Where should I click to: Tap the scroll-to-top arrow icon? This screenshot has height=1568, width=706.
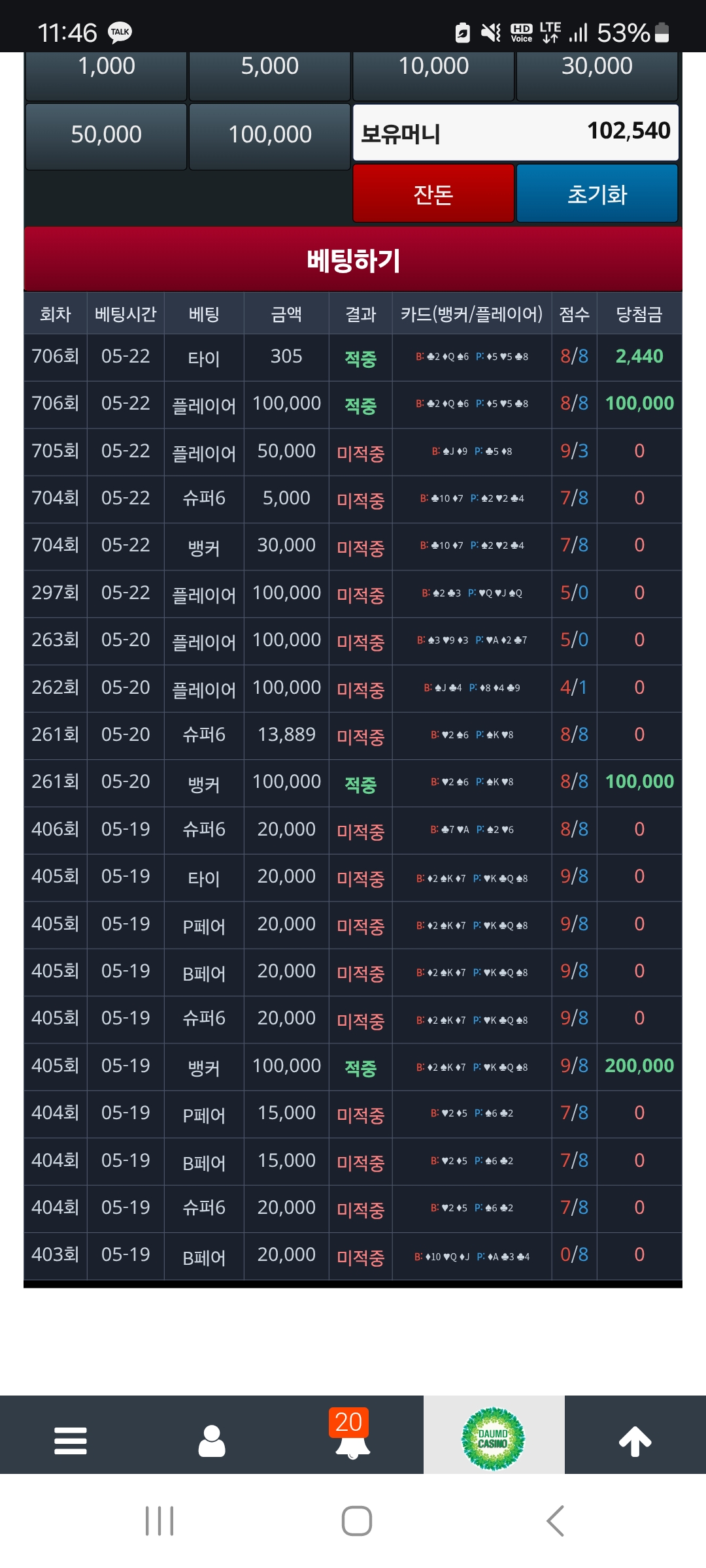pos(635,1441)
